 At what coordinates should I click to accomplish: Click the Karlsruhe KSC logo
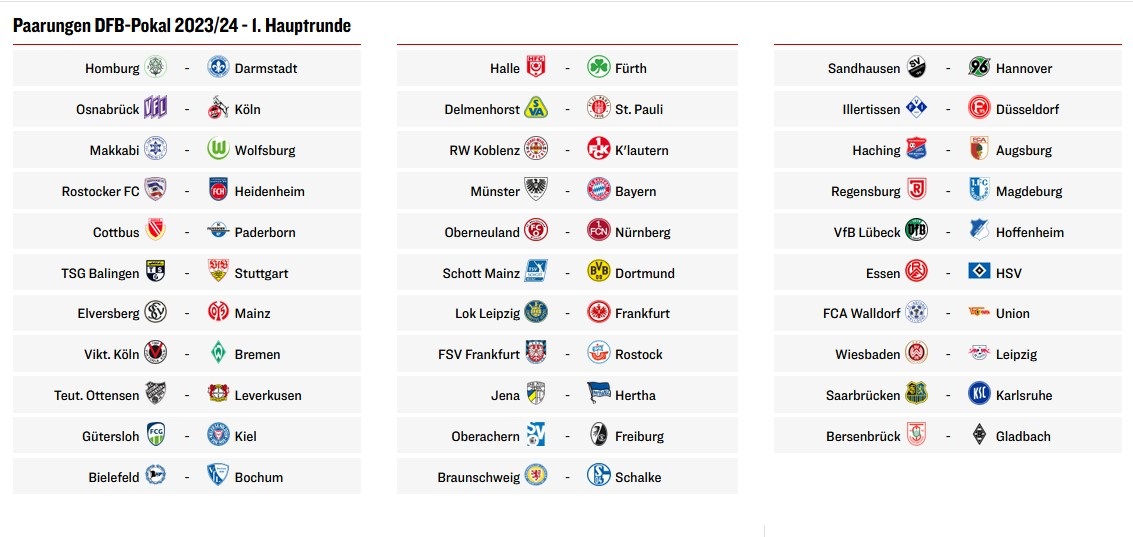click(979, 395)
